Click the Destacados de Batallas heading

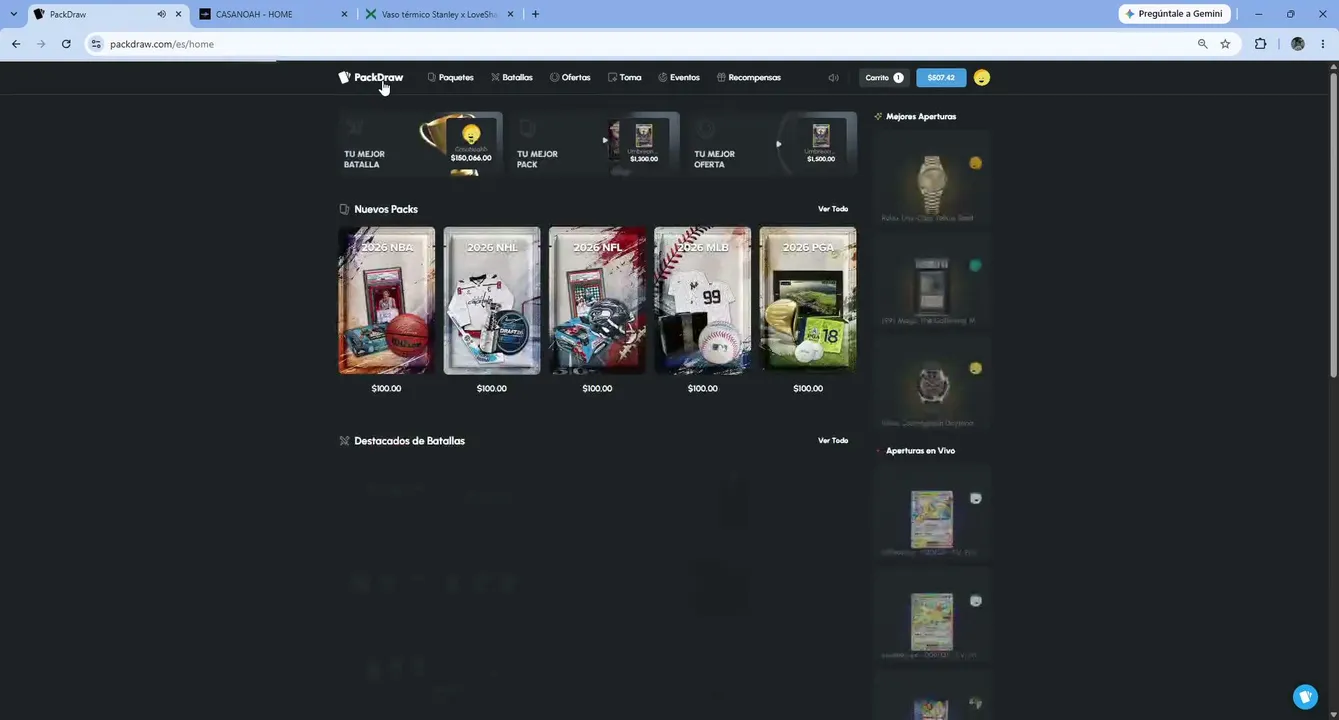409,440
